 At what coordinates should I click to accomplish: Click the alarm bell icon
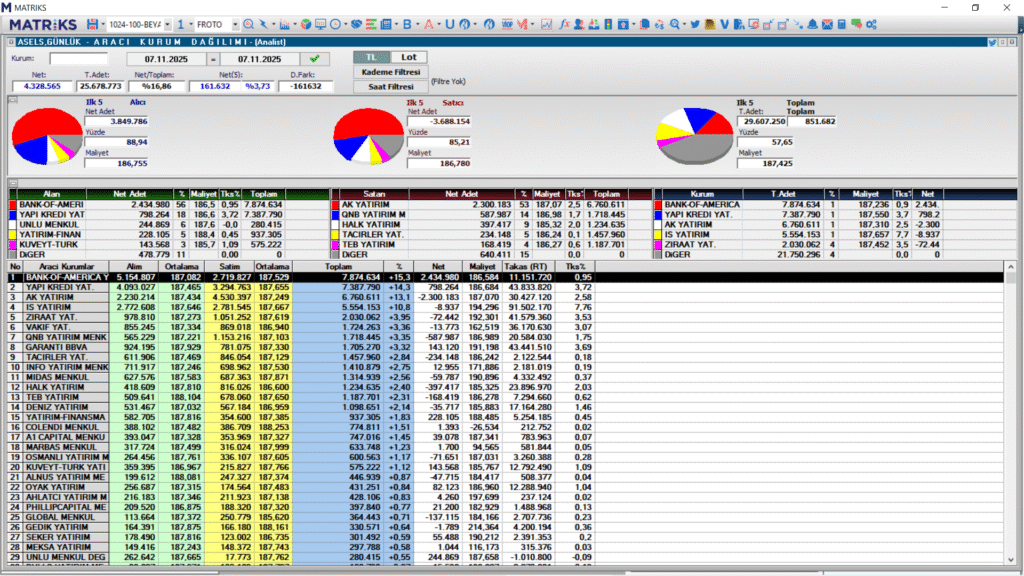pyautogui.click(x=813, y=23)
